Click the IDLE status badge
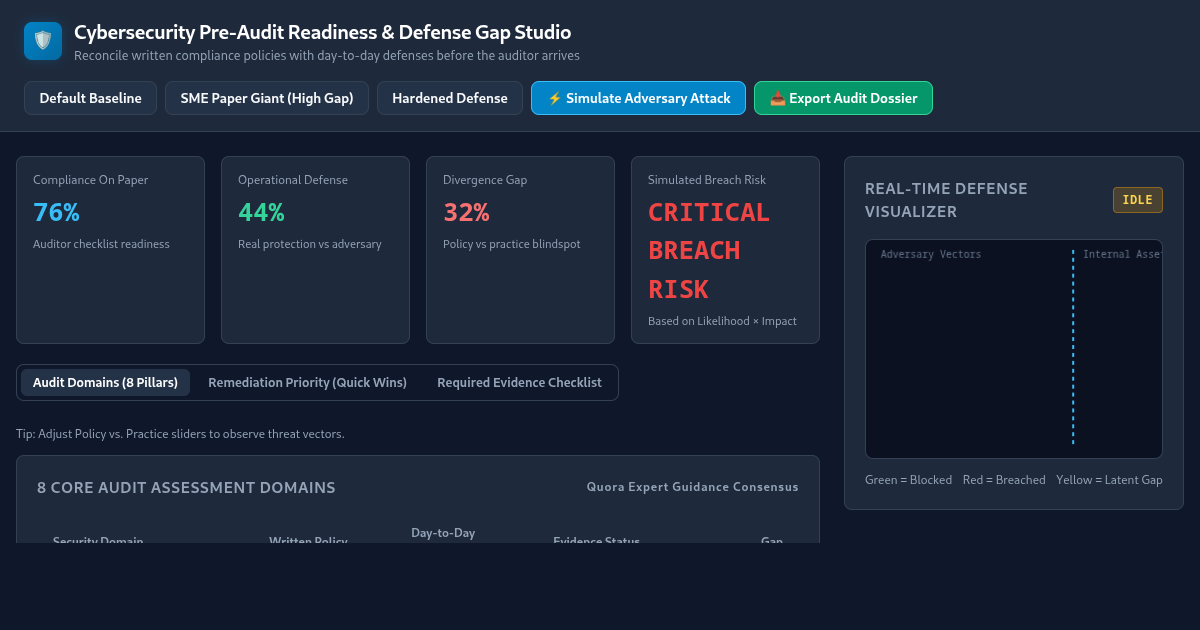 pyautogui.click(x=1138, y=200)
